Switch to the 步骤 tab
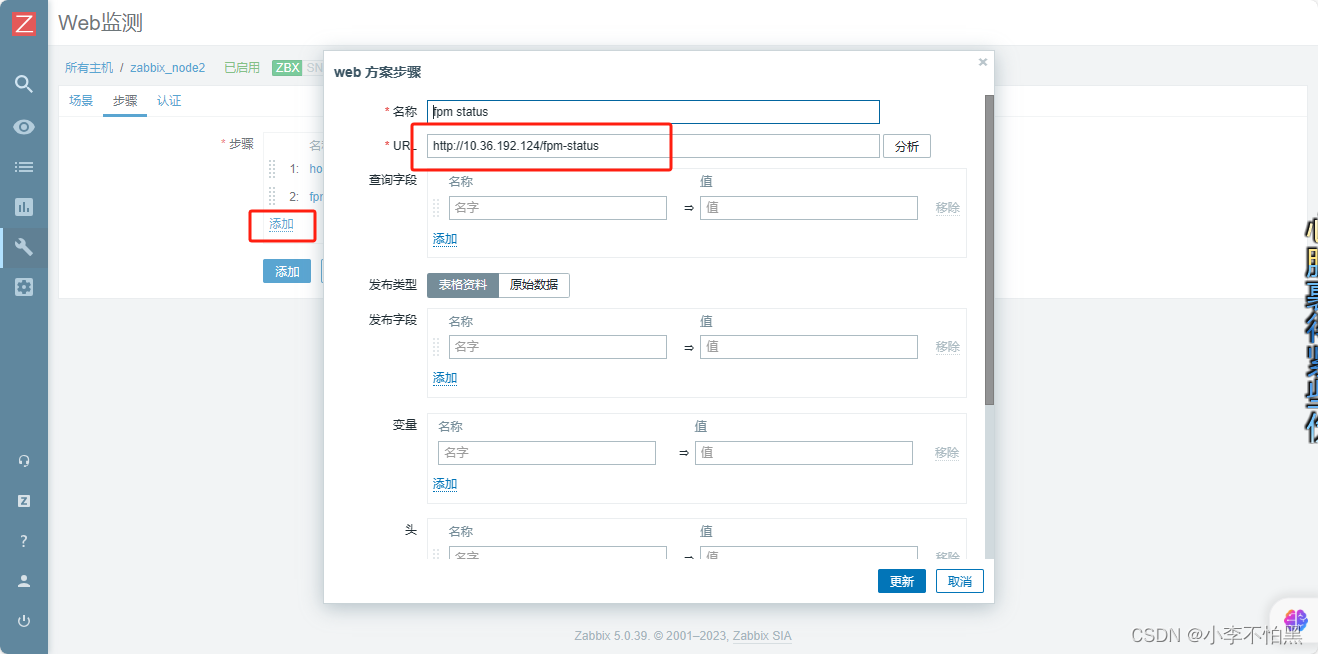 pos(125,101)
